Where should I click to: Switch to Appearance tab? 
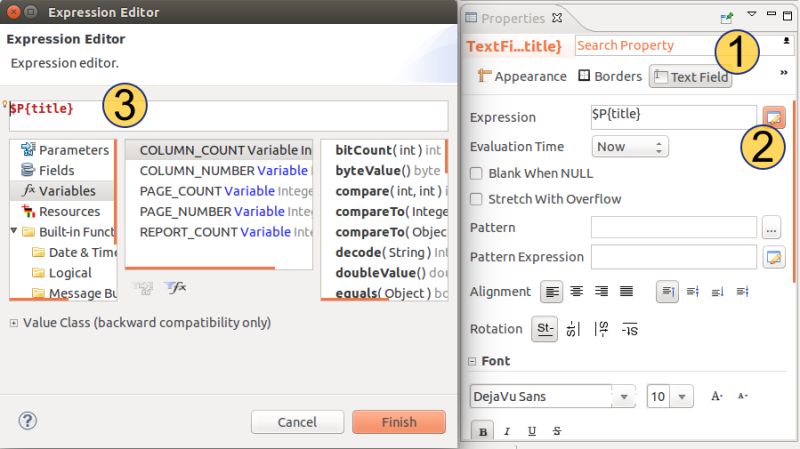(522, 77)
